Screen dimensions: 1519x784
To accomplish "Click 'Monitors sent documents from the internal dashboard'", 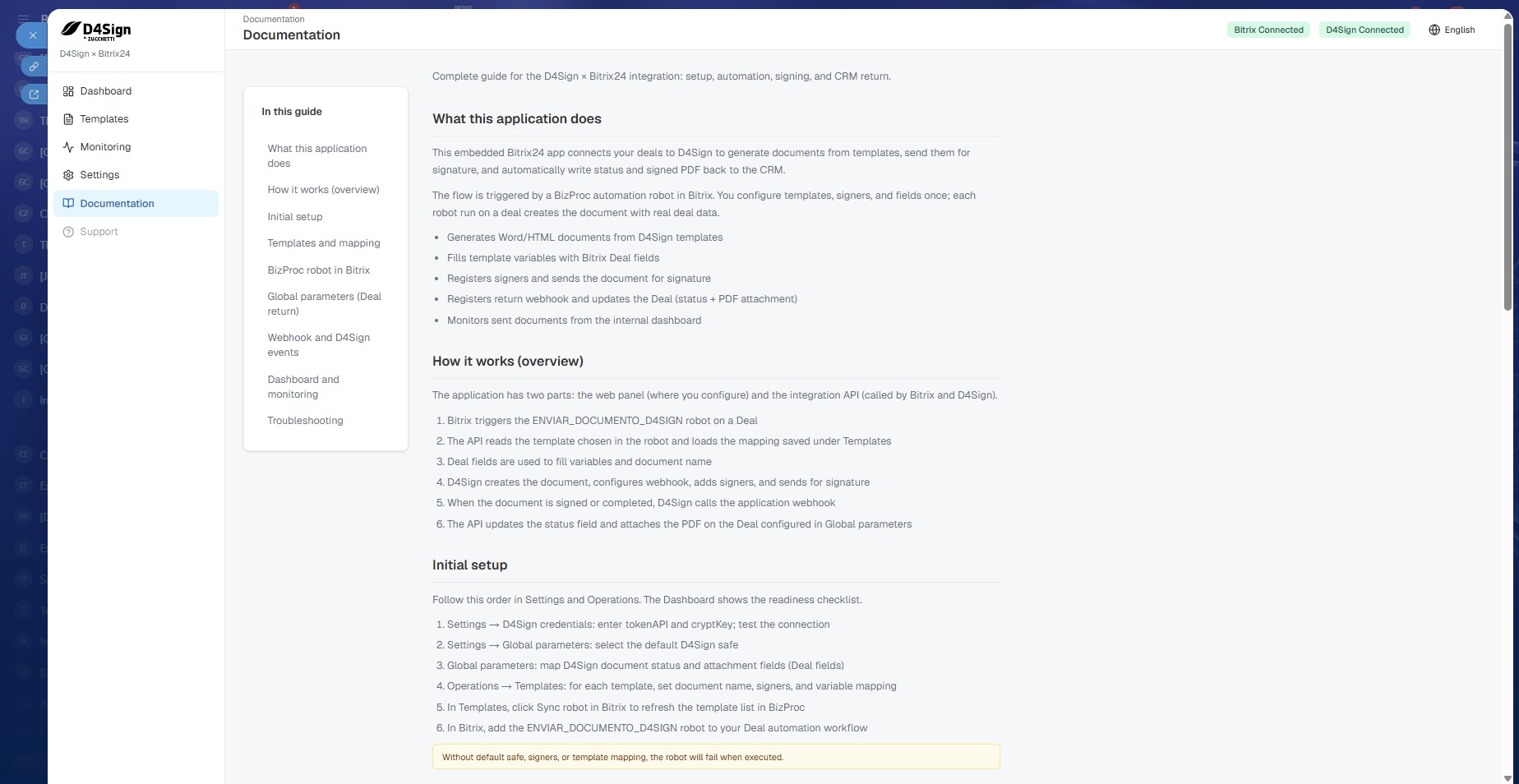I will click(x=574, y=321).
